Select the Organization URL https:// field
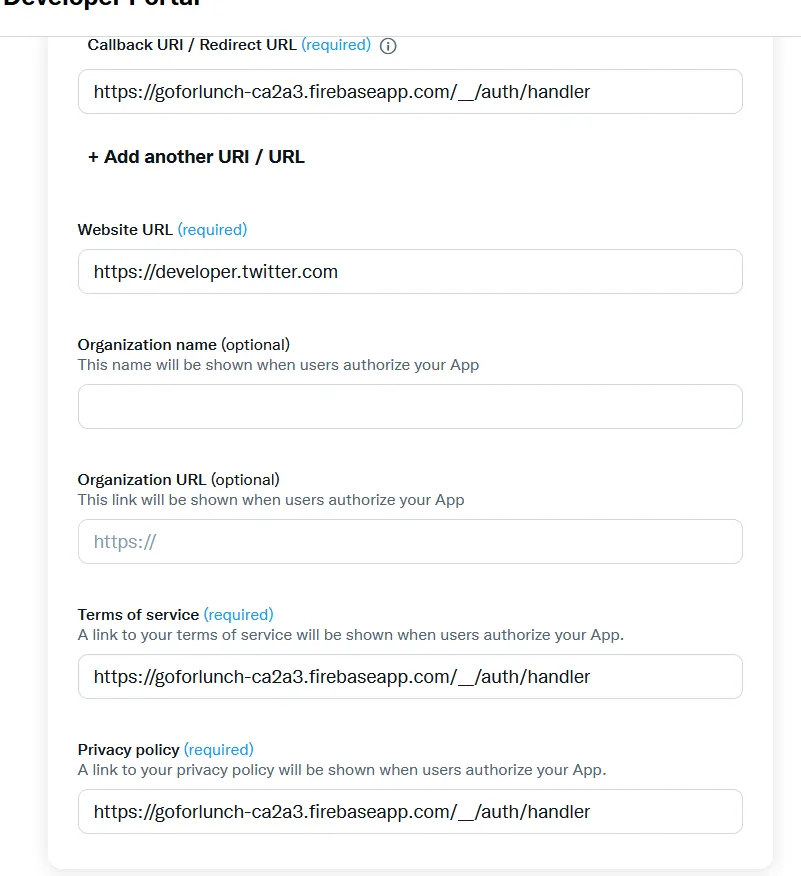This screenshot has width=801, height=876. [410, 542]
